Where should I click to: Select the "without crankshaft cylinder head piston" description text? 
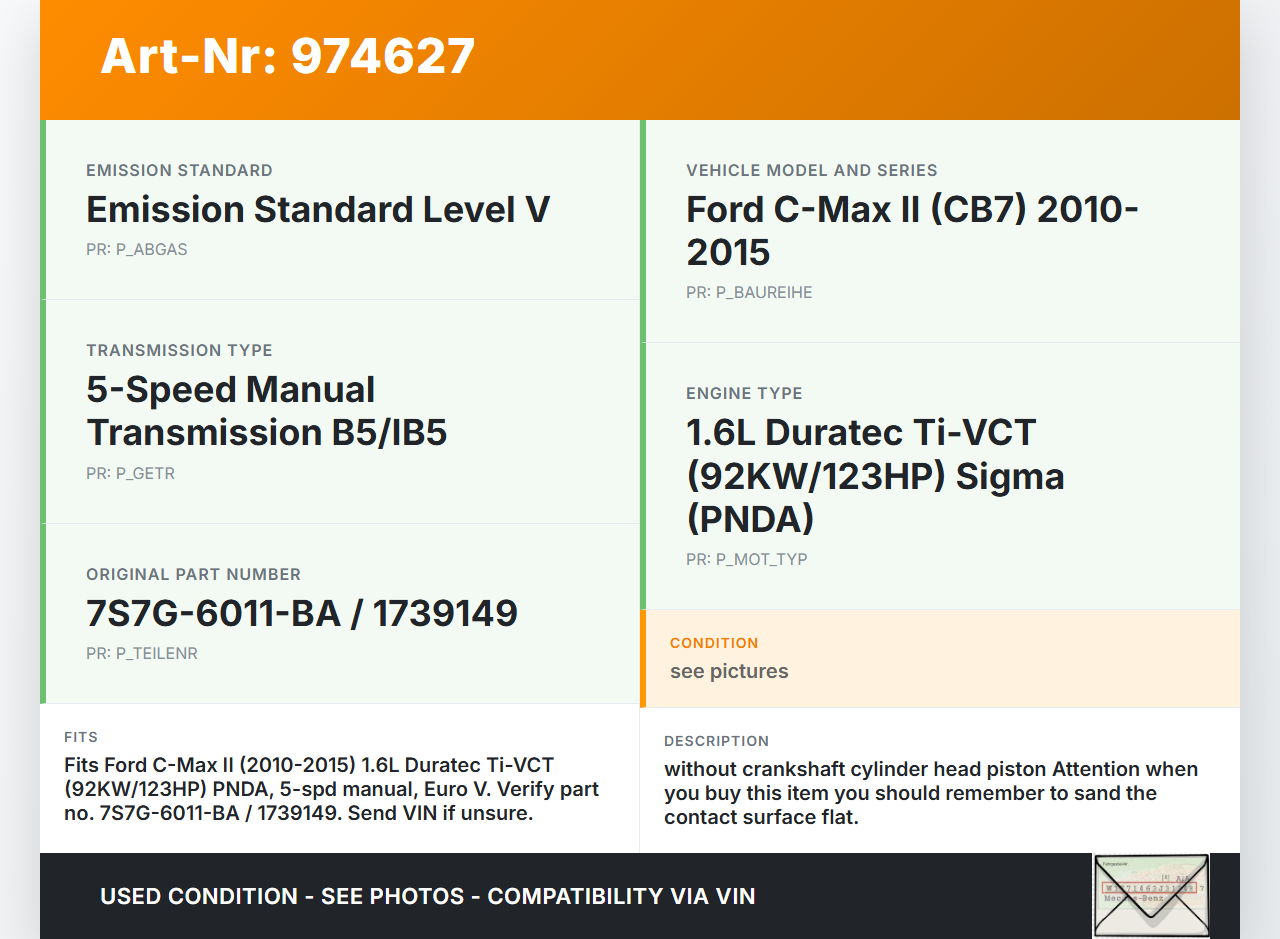[x=931, y=793]
